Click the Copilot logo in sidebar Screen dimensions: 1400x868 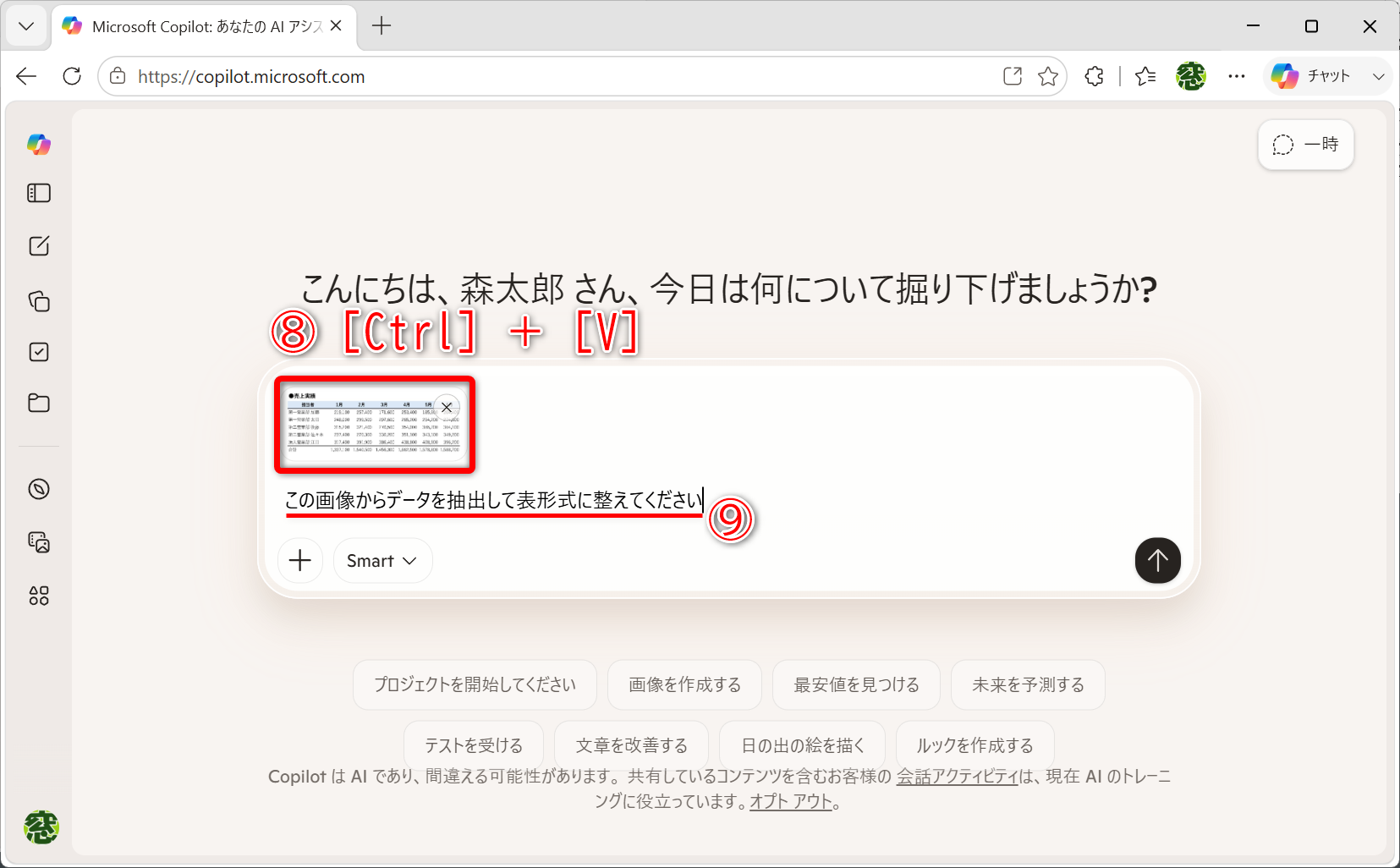(39, 144)
